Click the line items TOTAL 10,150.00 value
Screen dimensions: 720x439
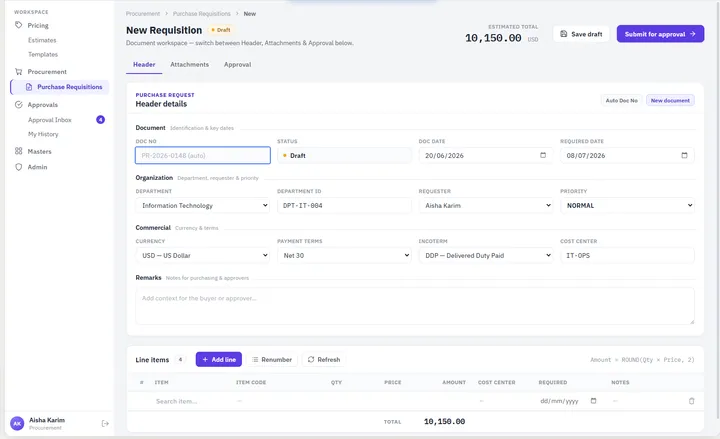coord(444,422)
